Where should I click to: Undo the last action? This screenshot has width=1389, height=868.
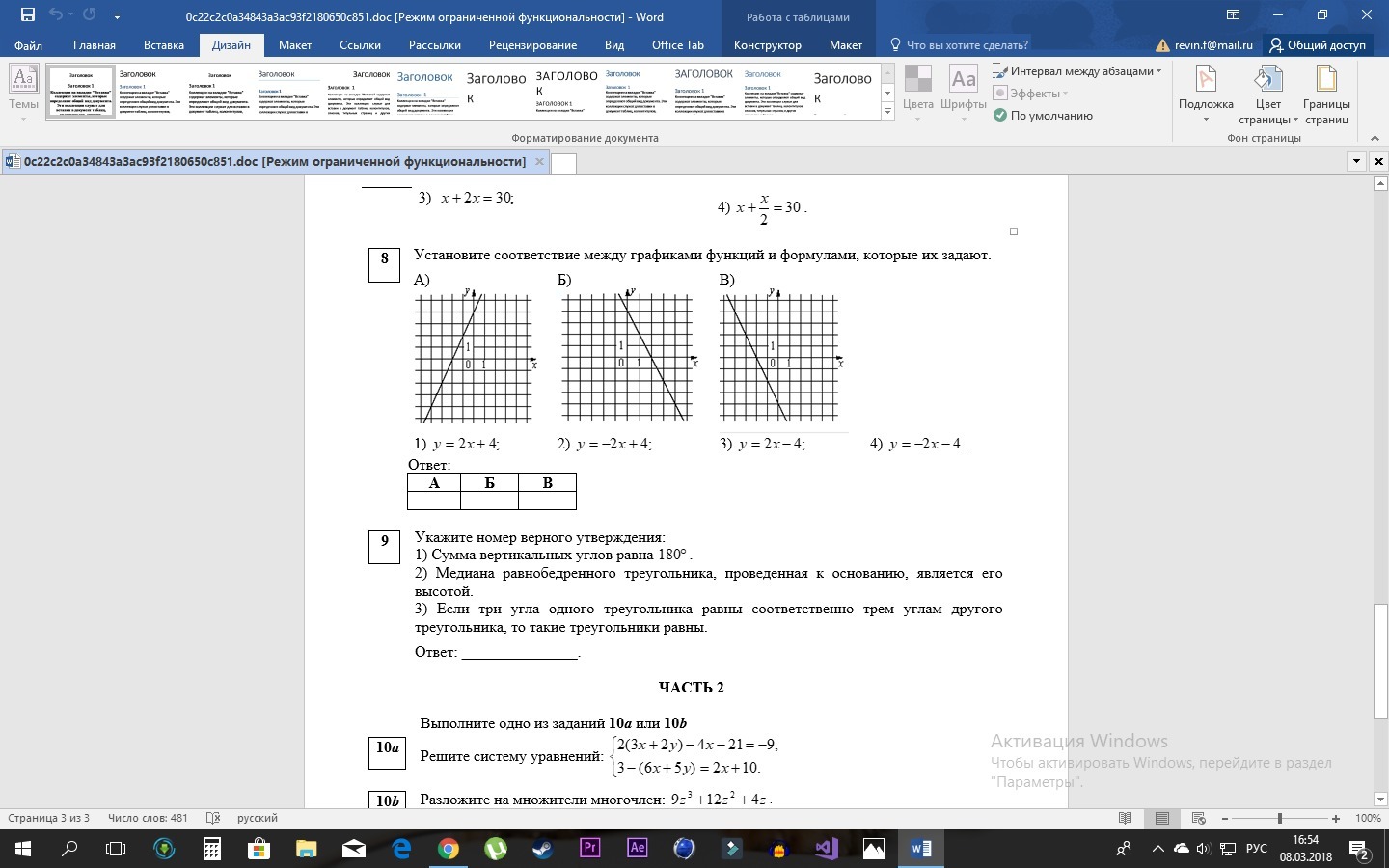tap(55, 15)
